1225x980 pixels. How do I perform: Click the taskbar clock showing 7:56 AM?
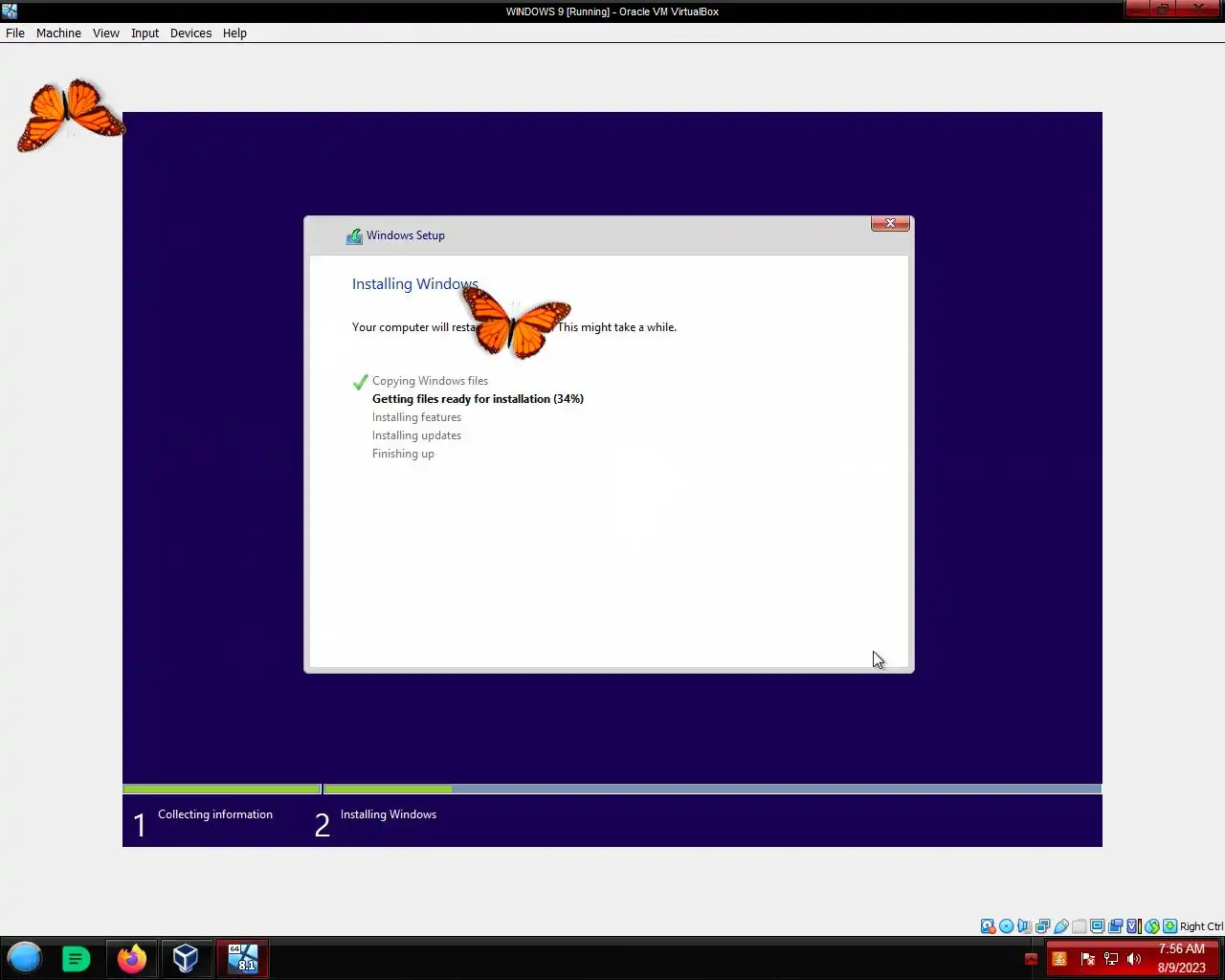1181,958
